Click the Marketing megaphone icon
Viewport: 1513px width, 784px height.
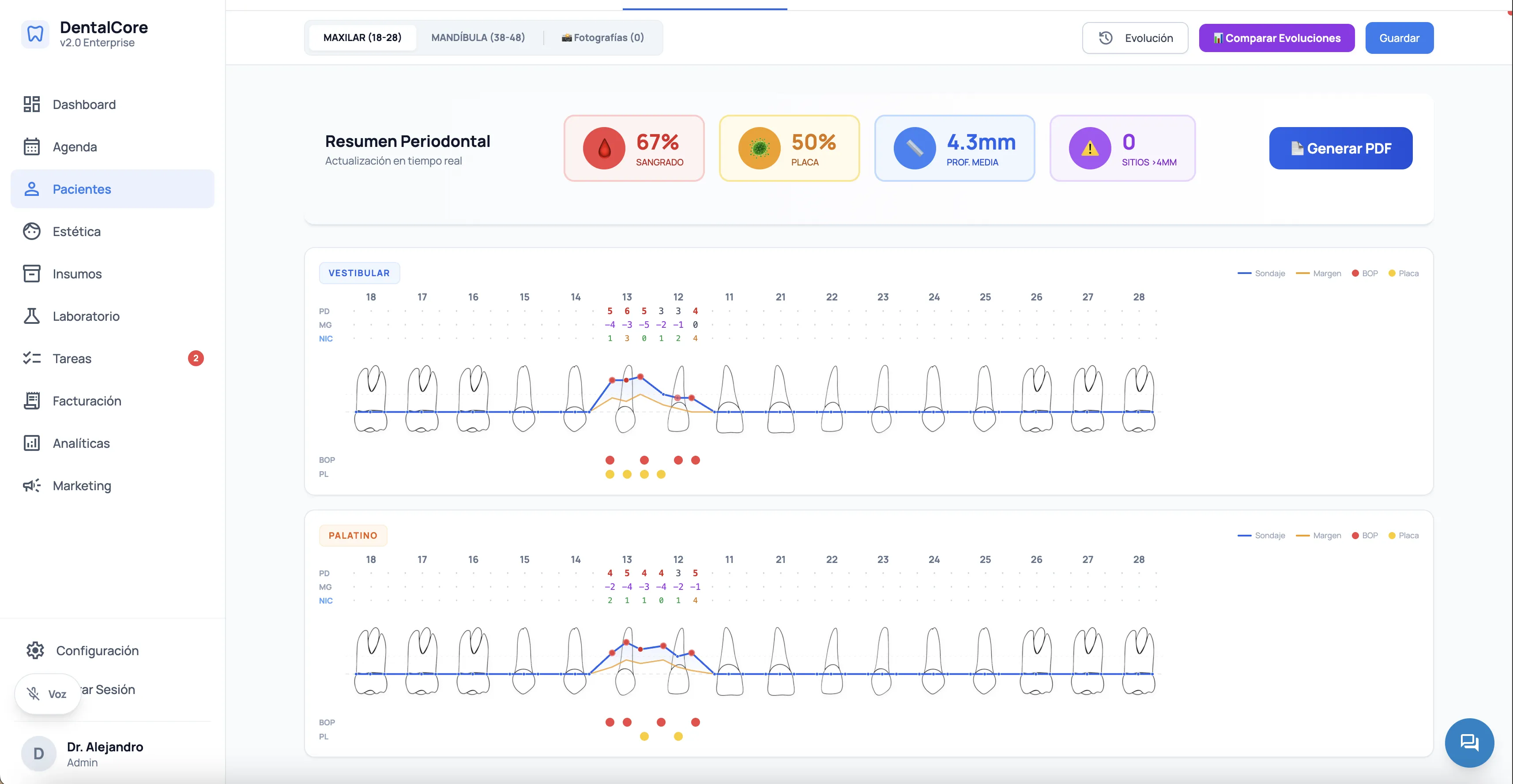point(32,486)
